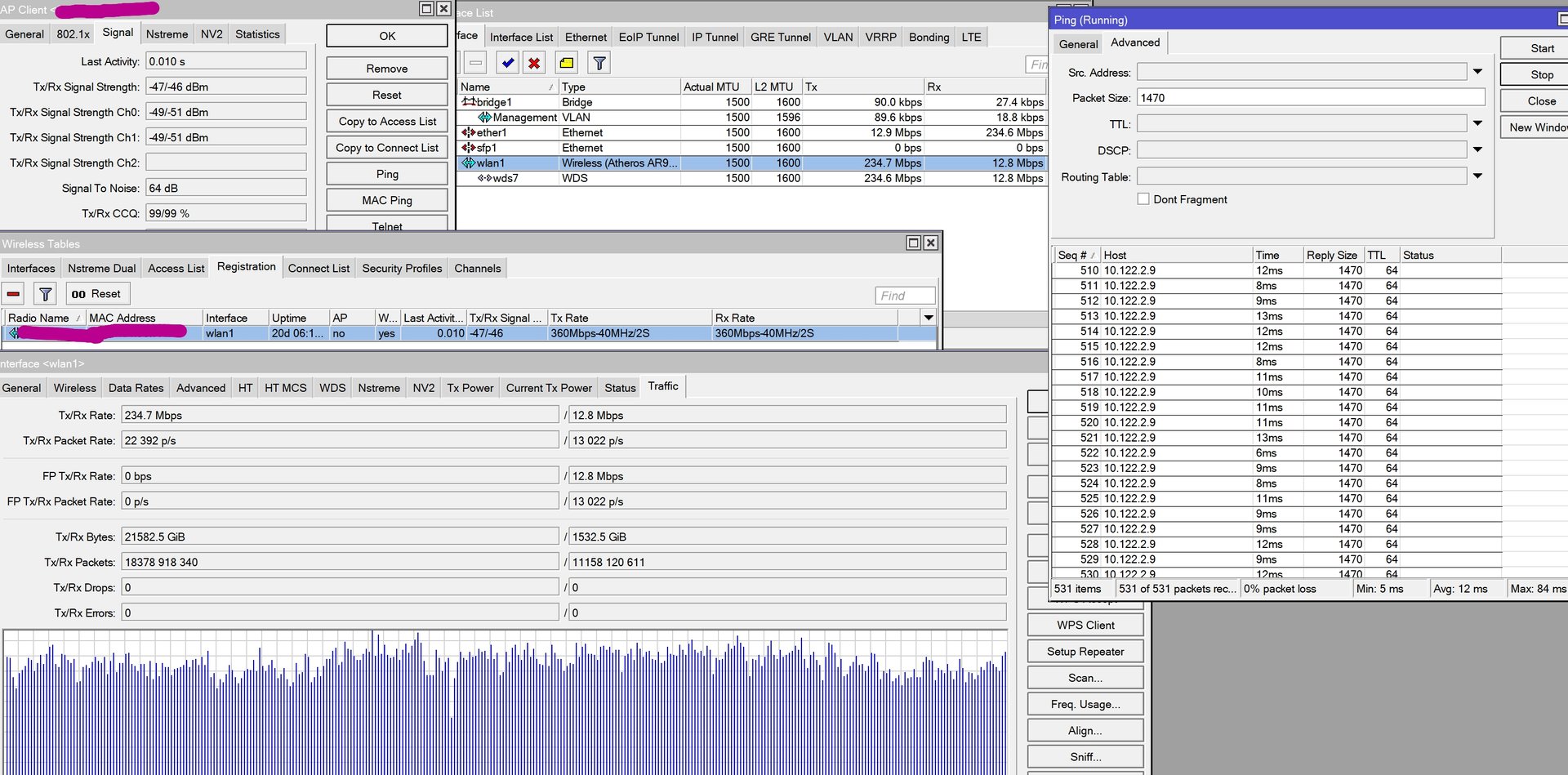Enable the Dont Fragment checkbox
The image size is (1568, 775).
click(x=1143, y=199)
